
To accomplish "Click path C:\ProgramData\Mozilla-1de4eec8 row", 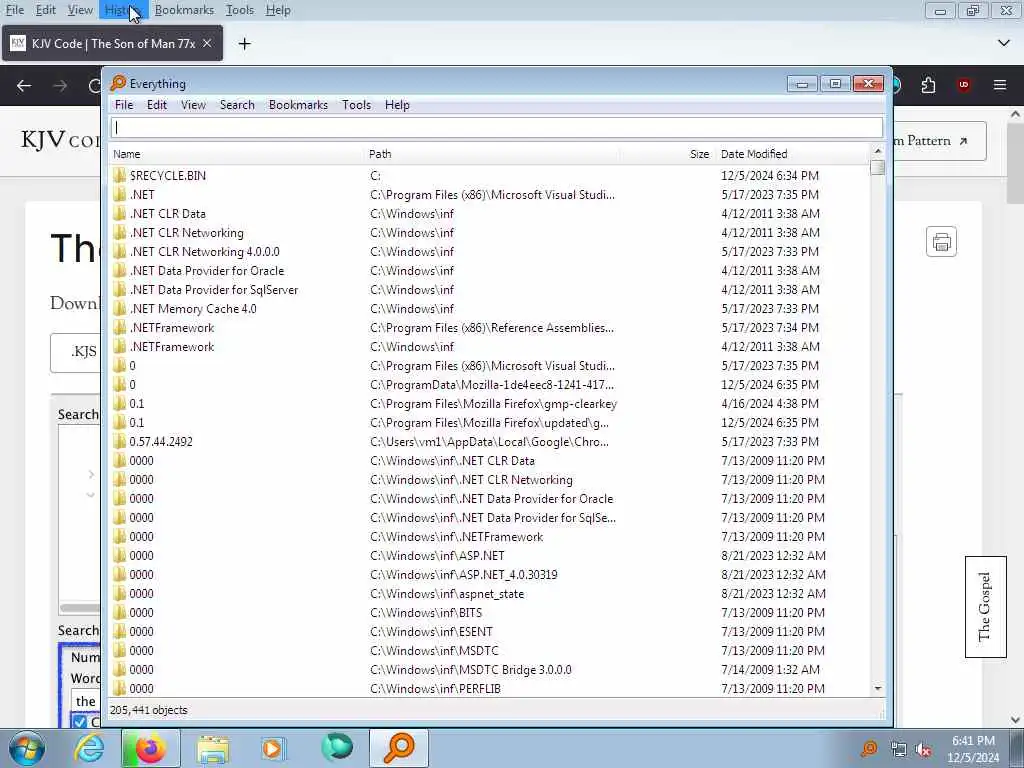I will [492, 385].
